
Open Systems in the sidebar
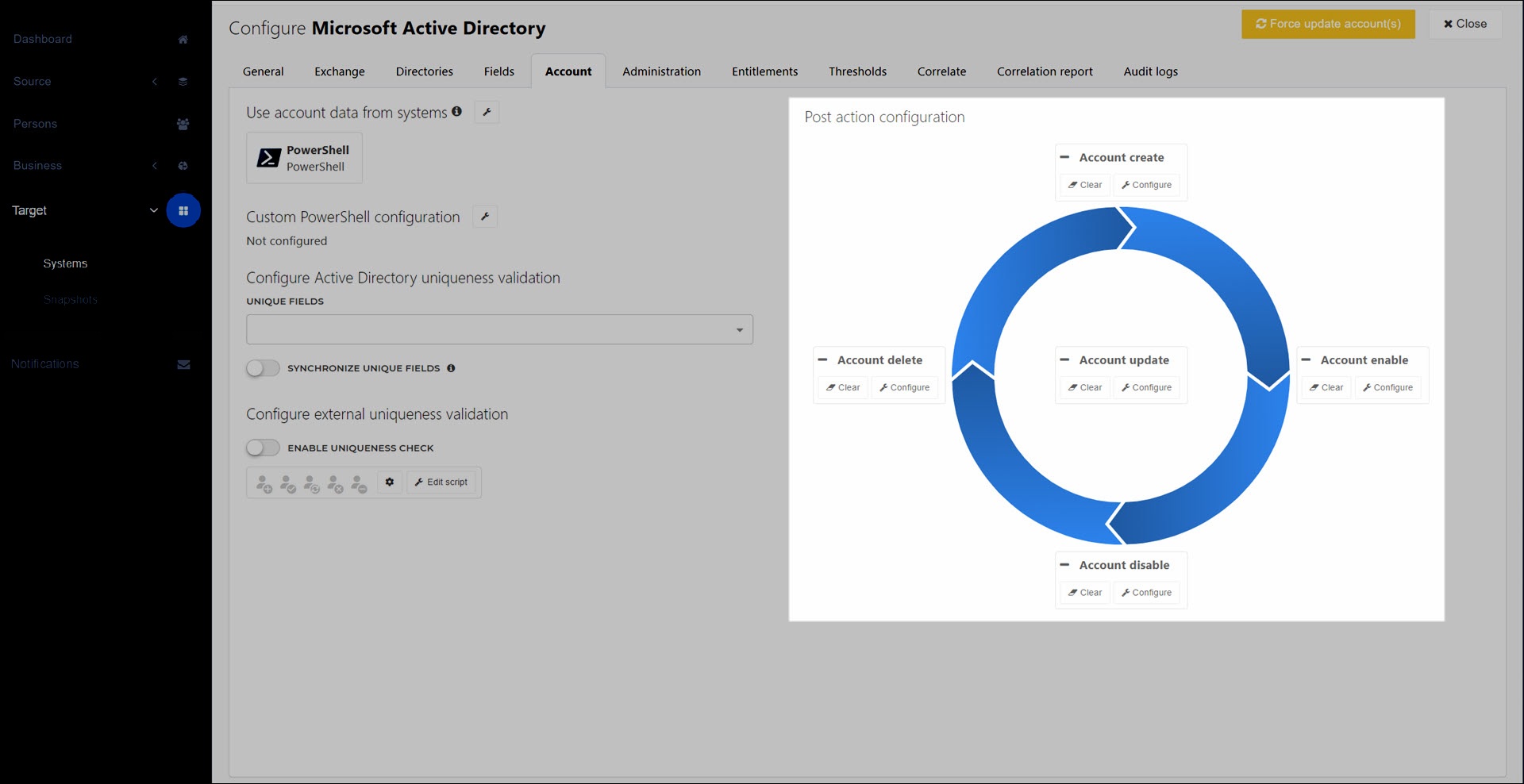pyautogui.click(x=65, y=263)
